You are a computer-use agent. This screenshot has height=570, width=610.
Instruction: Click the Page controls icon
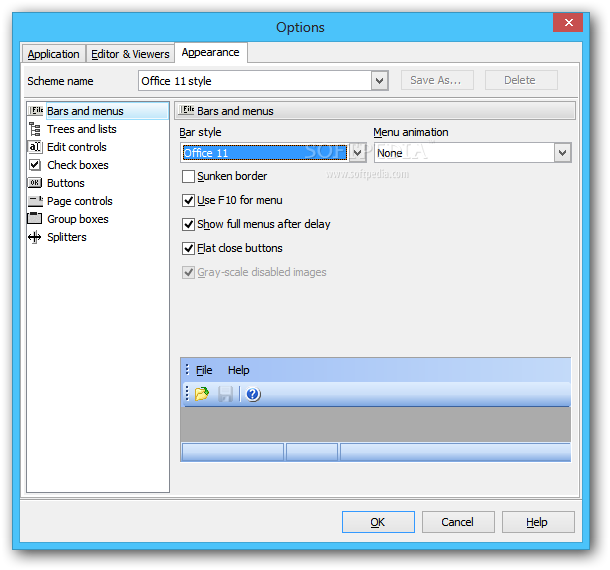(35, 201)
